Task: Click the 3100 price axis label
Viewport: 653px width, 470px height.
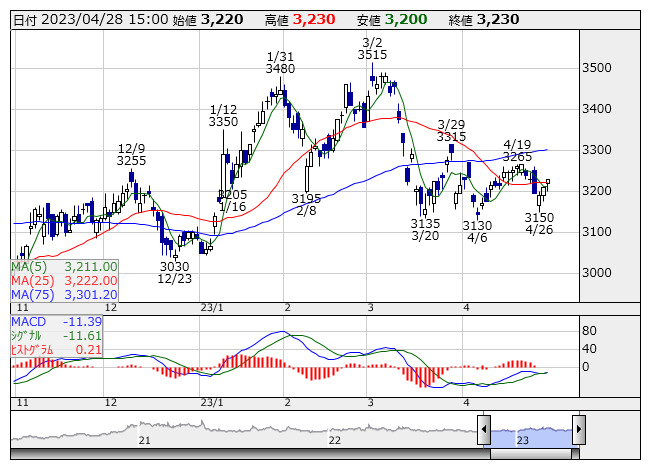Action: 597,232
